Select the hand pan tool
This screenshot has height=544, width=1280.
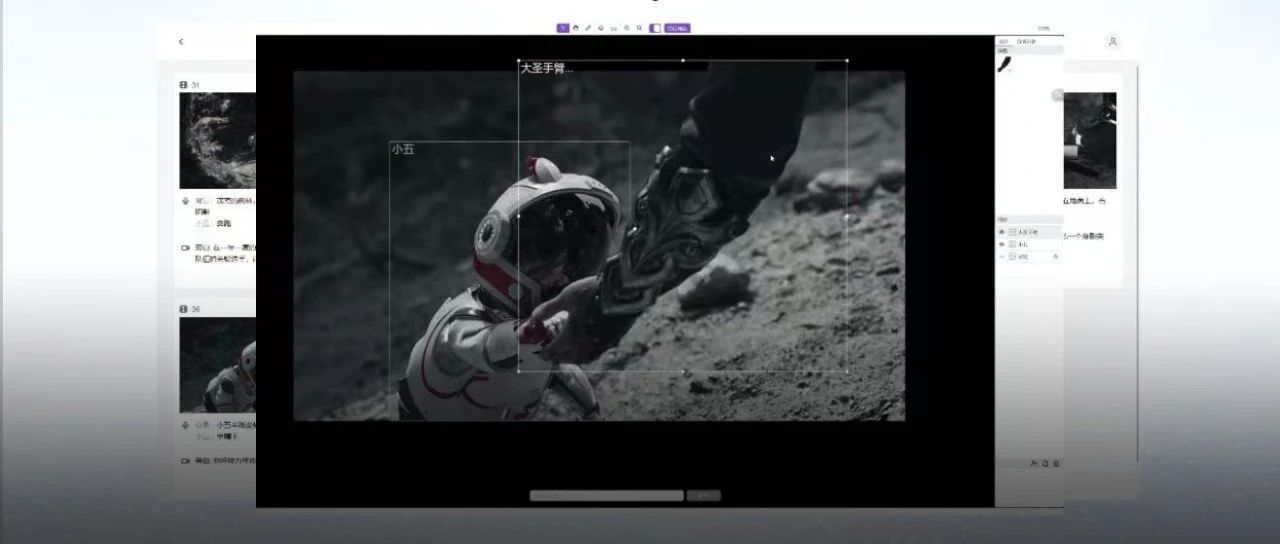tap(575, 28)
